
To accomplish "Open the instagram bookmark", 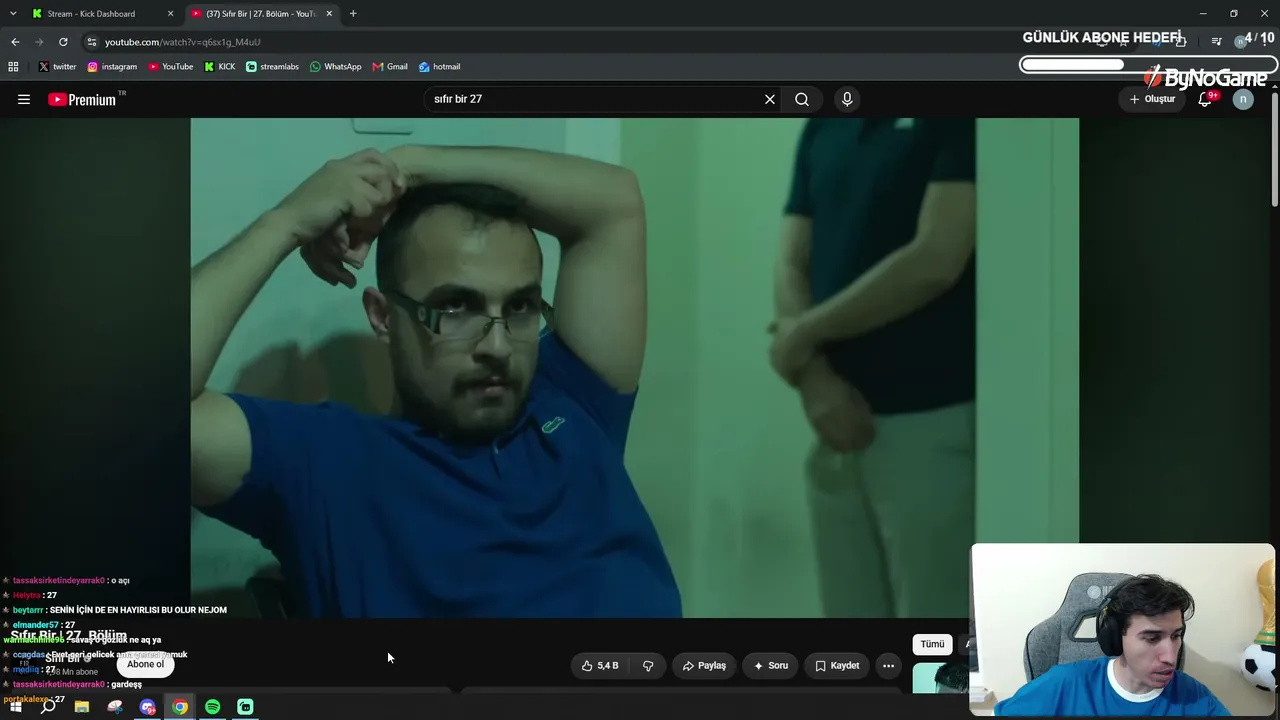I will click(x=112, y=67).
